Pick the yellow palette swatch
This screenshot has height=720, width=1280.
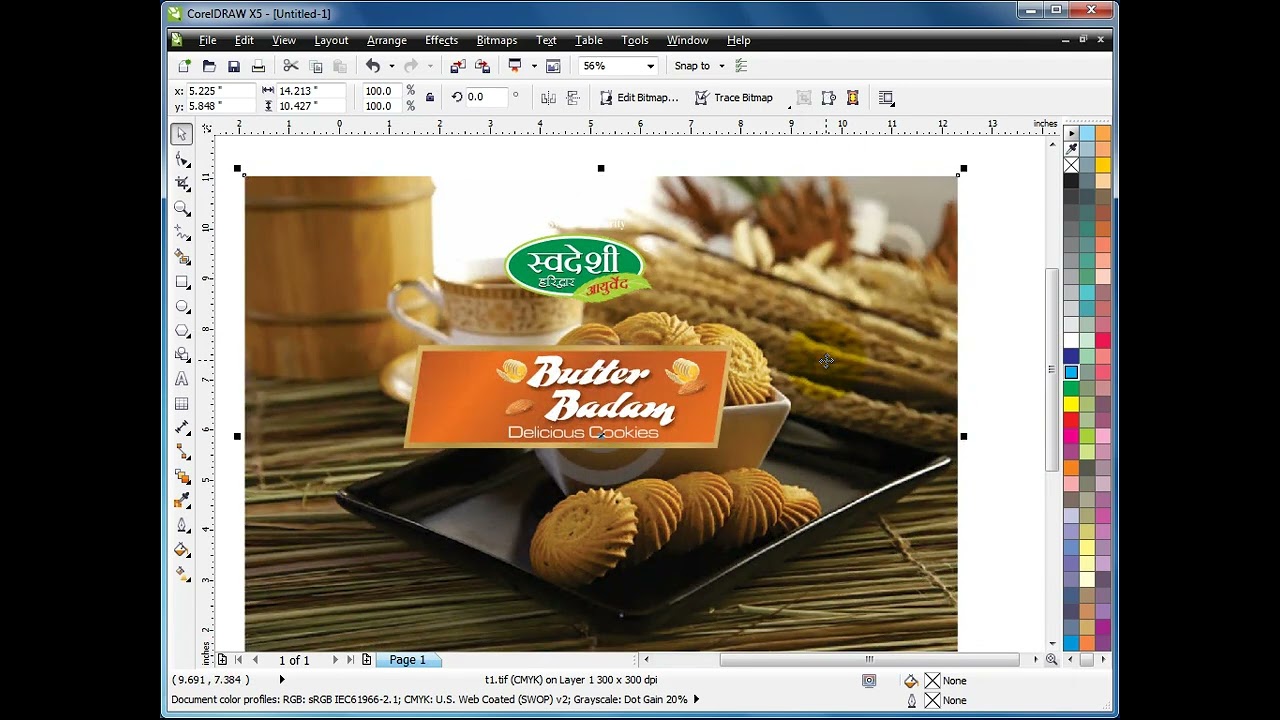pos(1071,404)
